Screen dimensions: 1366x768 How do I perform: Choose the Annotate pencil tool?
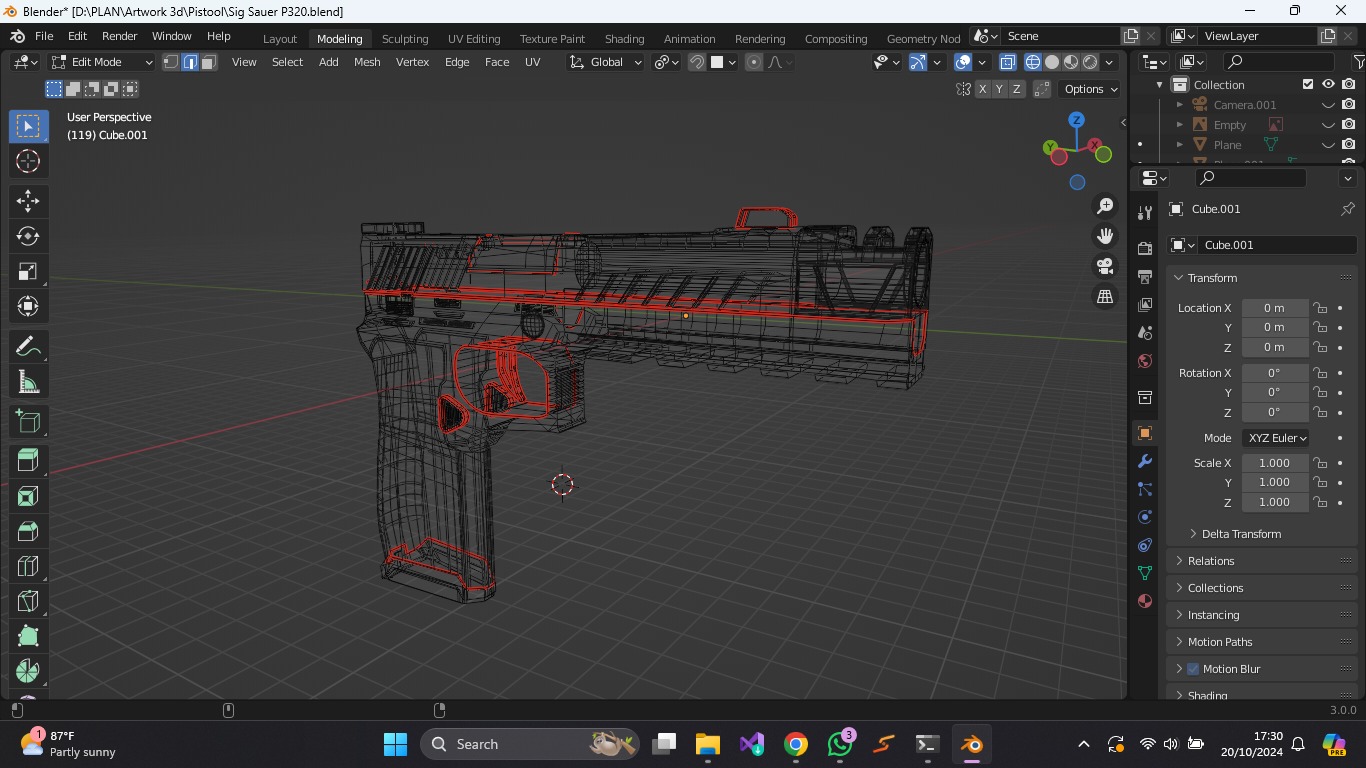click(28, 347)
